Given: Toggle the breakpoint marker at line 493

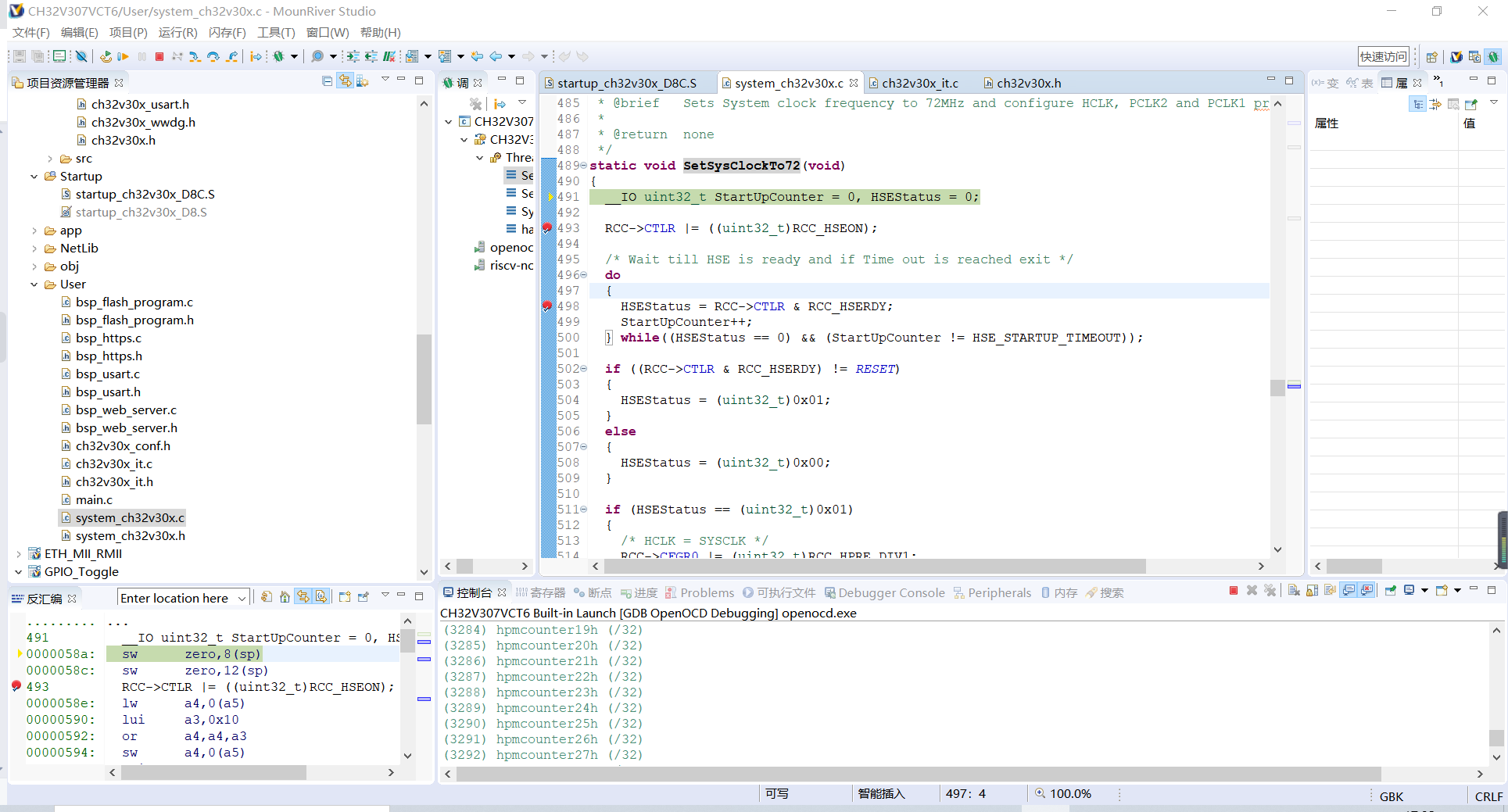Looking at the screenshot, I should point(547,228).
